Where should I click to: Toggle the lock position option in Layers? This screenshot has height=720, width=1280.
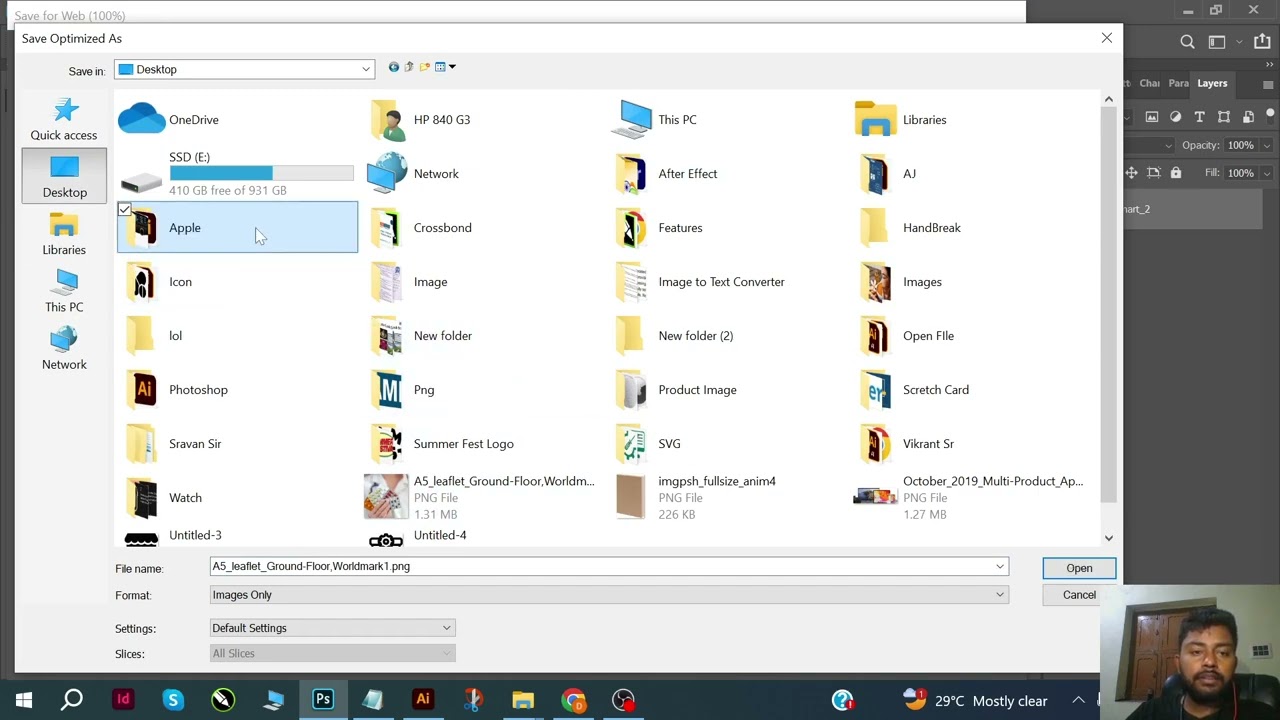pyautogui.click(x=1131, y=173)
